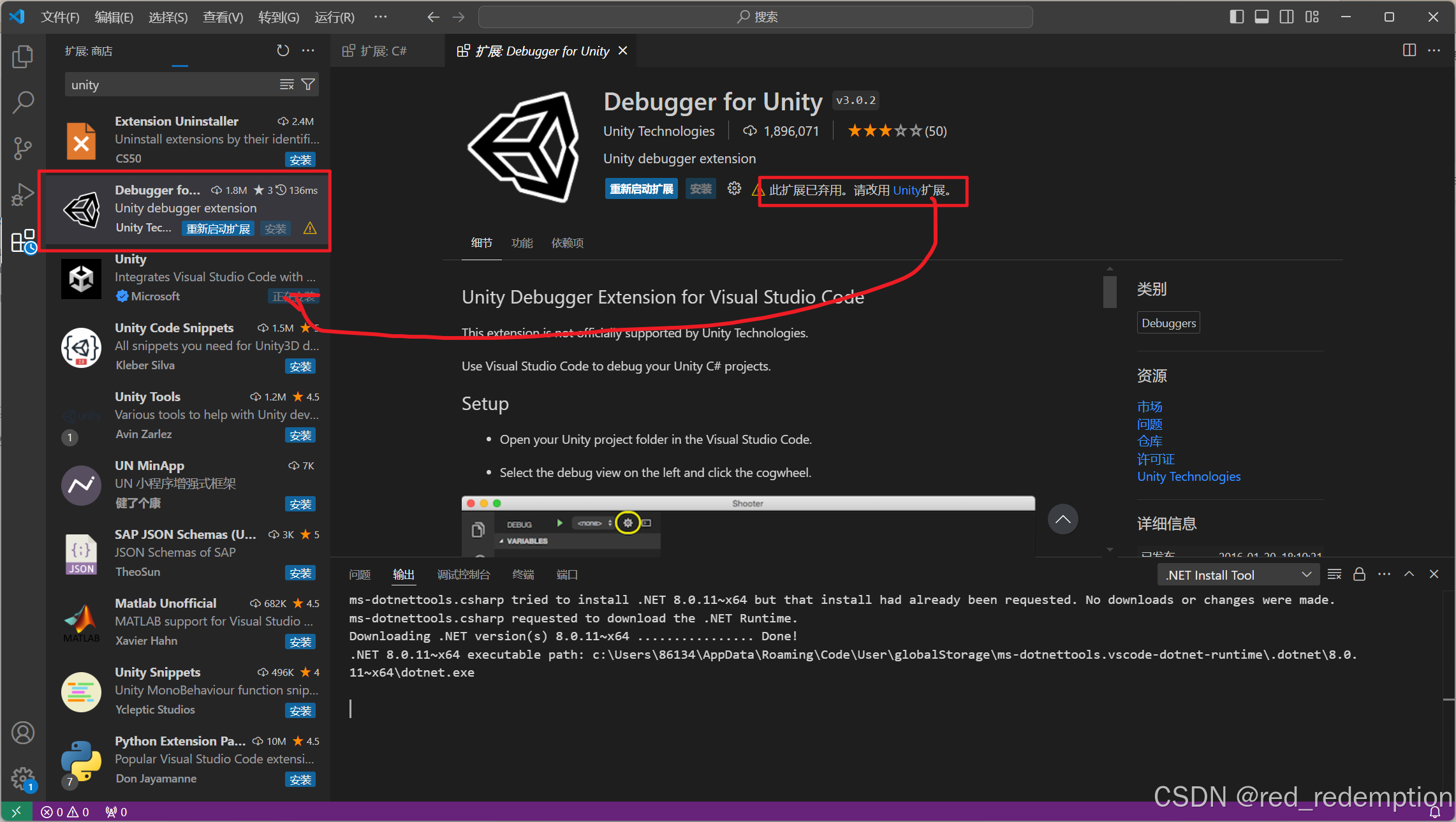Open the Explorer view in activity bar
Viewport: 1456px width, 822px height.
coord(23,57)
